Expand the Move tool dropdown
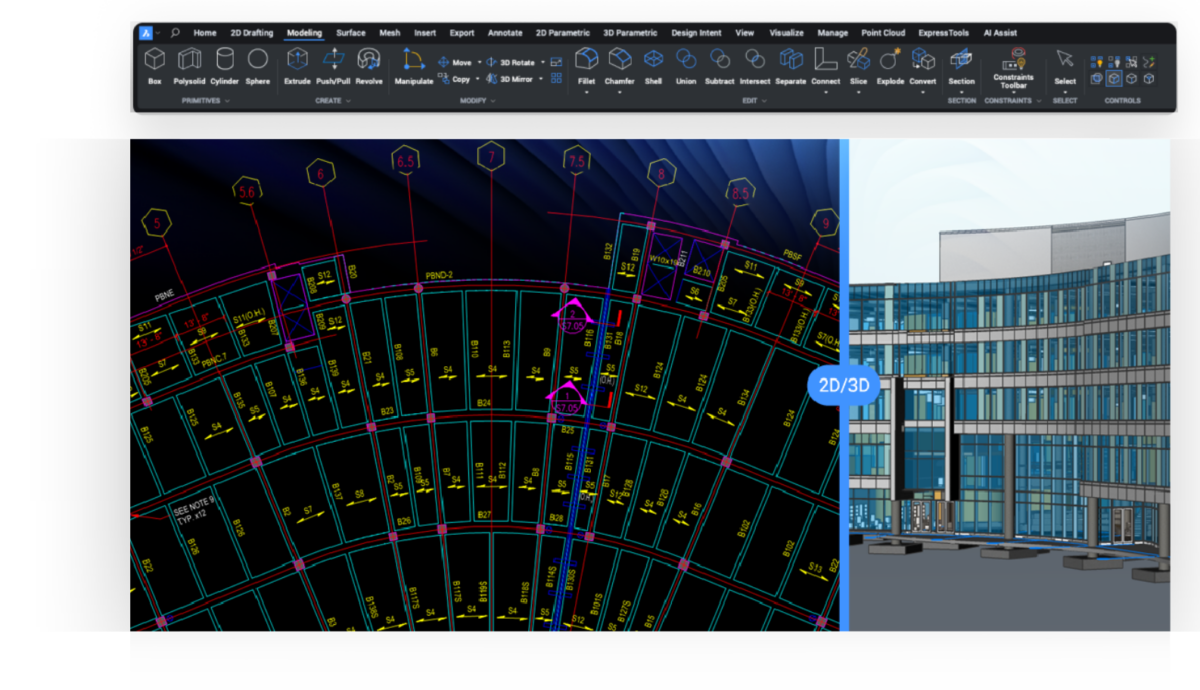The image size is (1200, 690). pyautogui.click(x=478, y=62)
